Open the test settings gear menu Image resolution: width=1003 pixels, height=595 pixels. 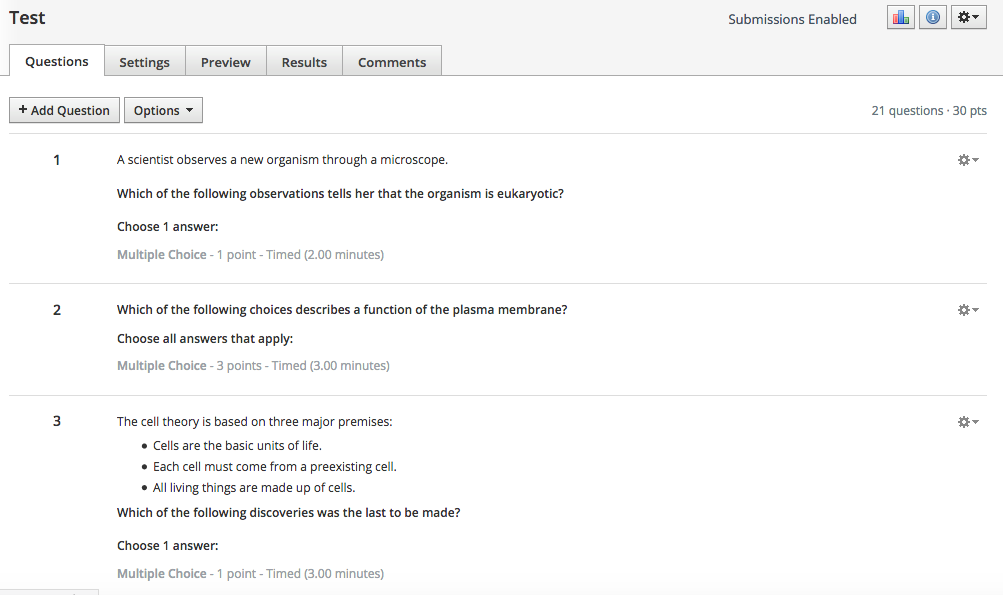click(968, 18)
